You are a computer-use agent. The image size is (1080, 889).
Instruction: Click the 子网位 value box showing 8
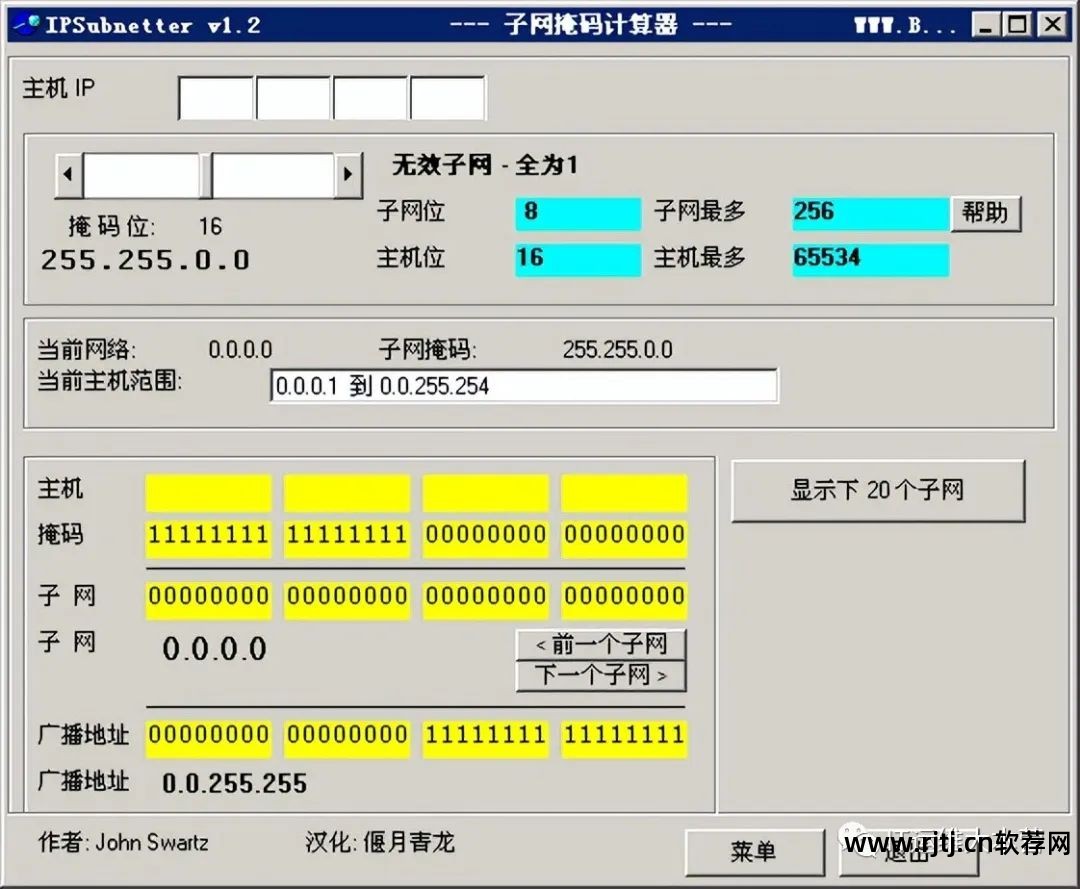tap(577, 213)
